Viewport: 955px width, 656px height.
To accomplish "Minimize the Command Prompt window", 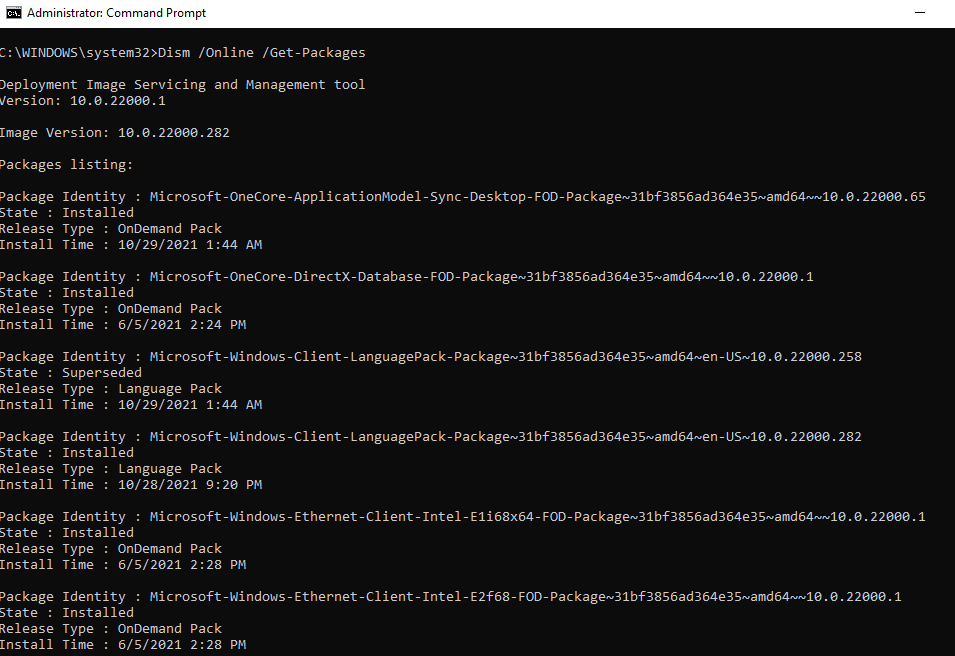I will click(918, 13).
